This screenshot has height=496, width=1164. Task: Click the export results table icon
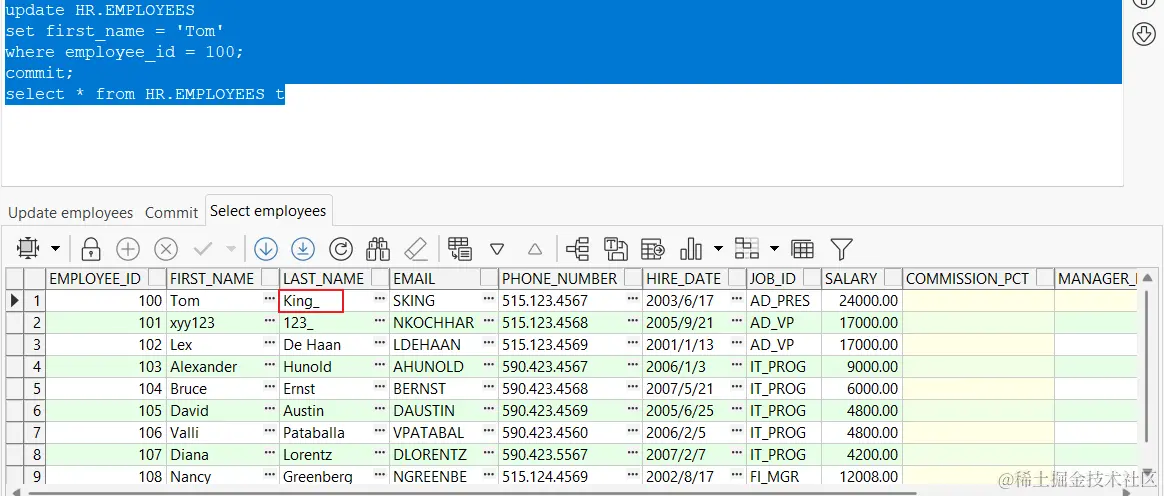(x=653, y=249)
